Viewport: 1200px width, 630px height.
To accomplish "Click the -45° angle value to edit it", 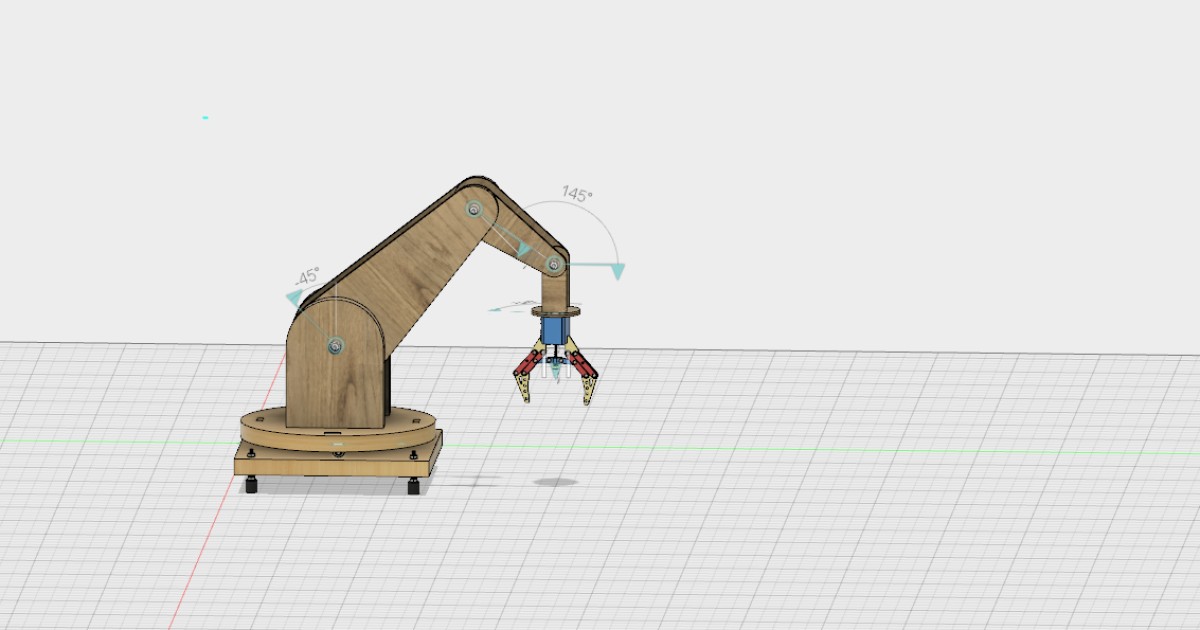I will (307, 276).
